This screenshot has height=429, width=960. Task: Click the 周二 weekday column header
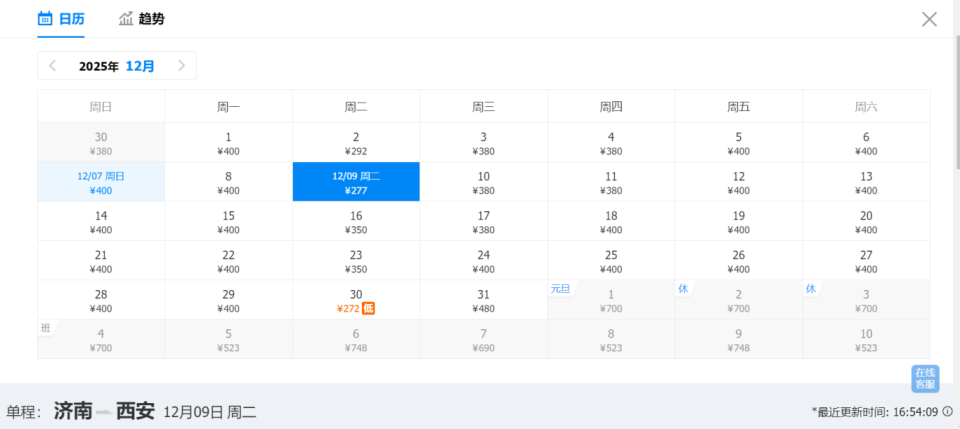coord(356,107)
